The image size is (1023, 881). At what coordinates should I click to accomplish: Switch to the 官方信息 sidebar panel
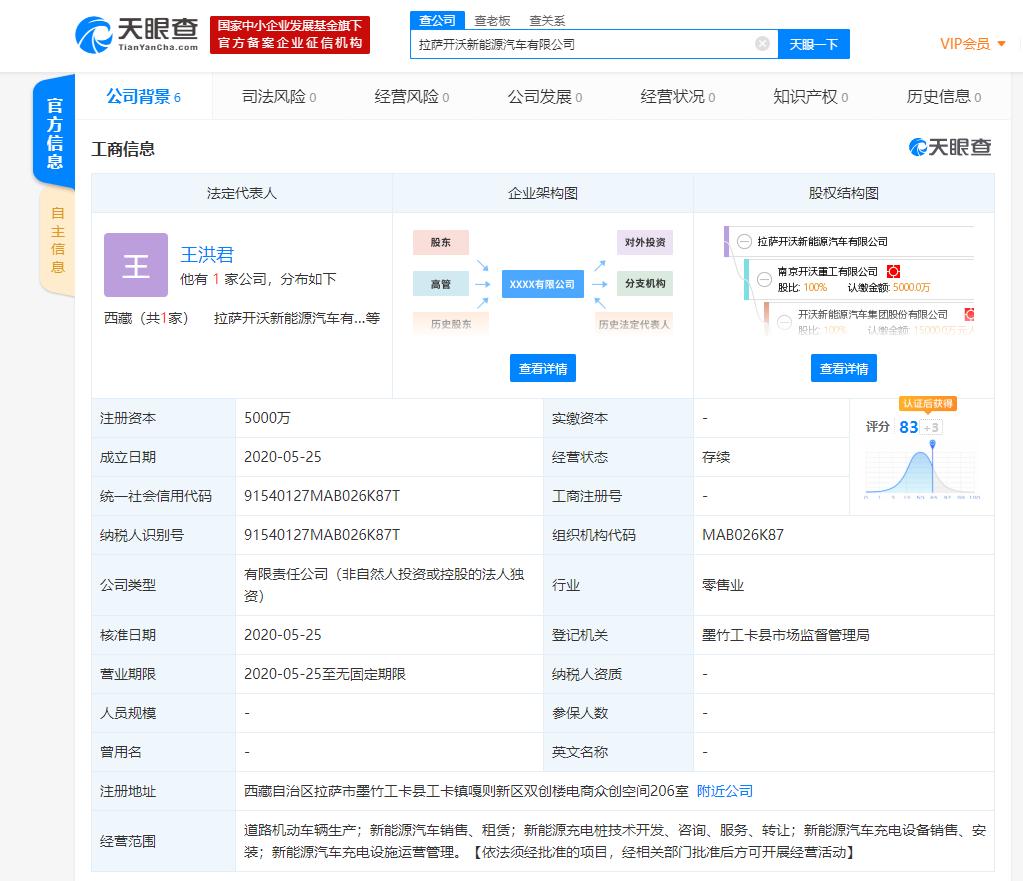(55, 134)
